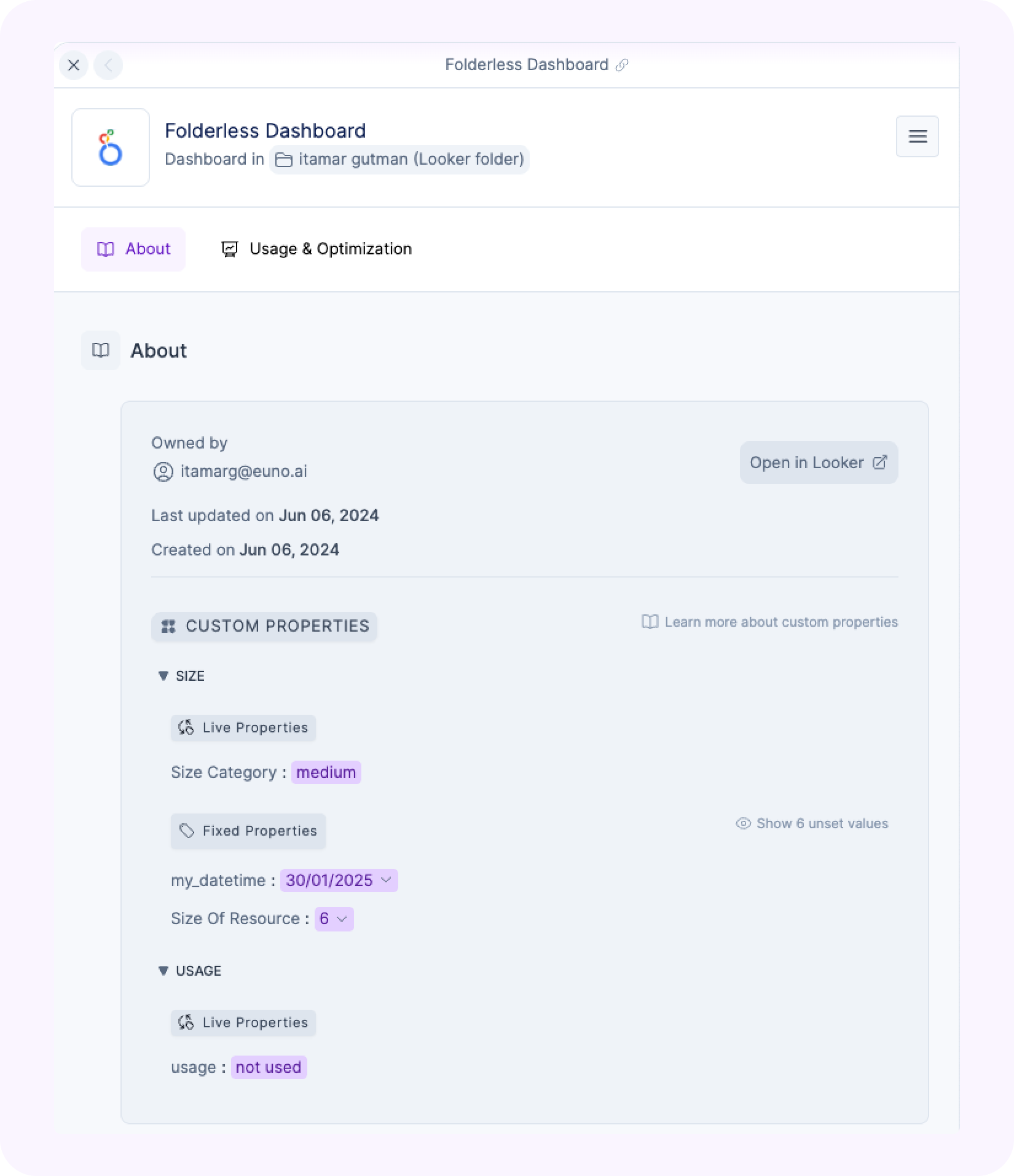This screenshot has height=1176, width=1014.
Task: Click the back chevron arrow icon
Action: pos(108,65)
